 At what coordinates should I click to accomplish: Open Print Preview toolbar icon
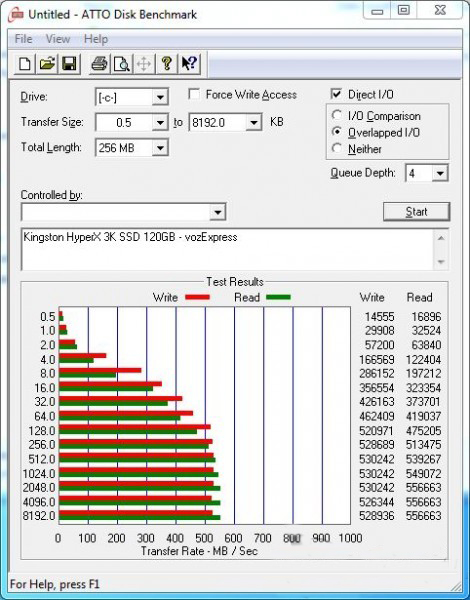(x=121, y=64)
